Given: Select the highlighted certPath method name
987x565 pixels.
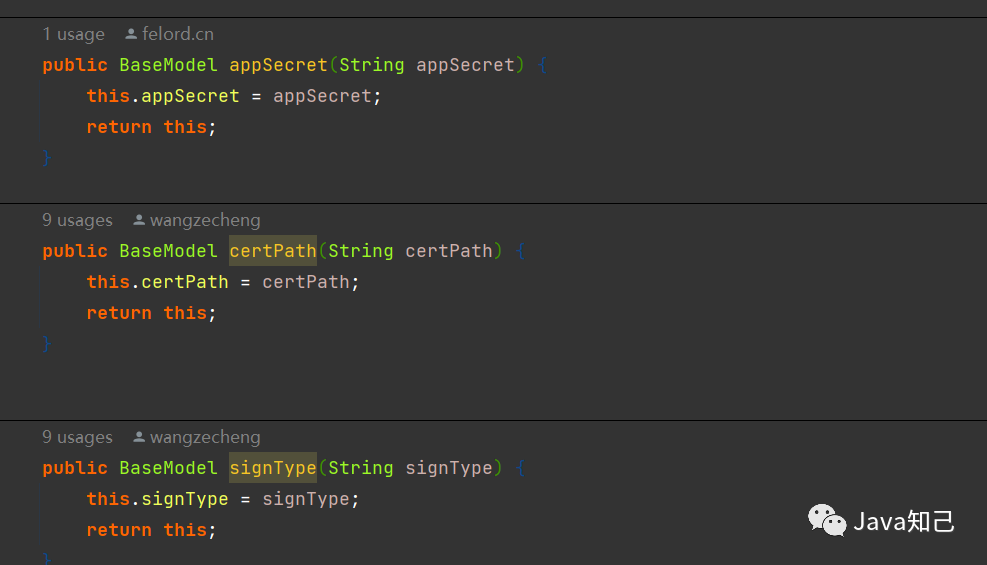Looking at the screenshot, I should pyautogui.click(x=273, y=250).
